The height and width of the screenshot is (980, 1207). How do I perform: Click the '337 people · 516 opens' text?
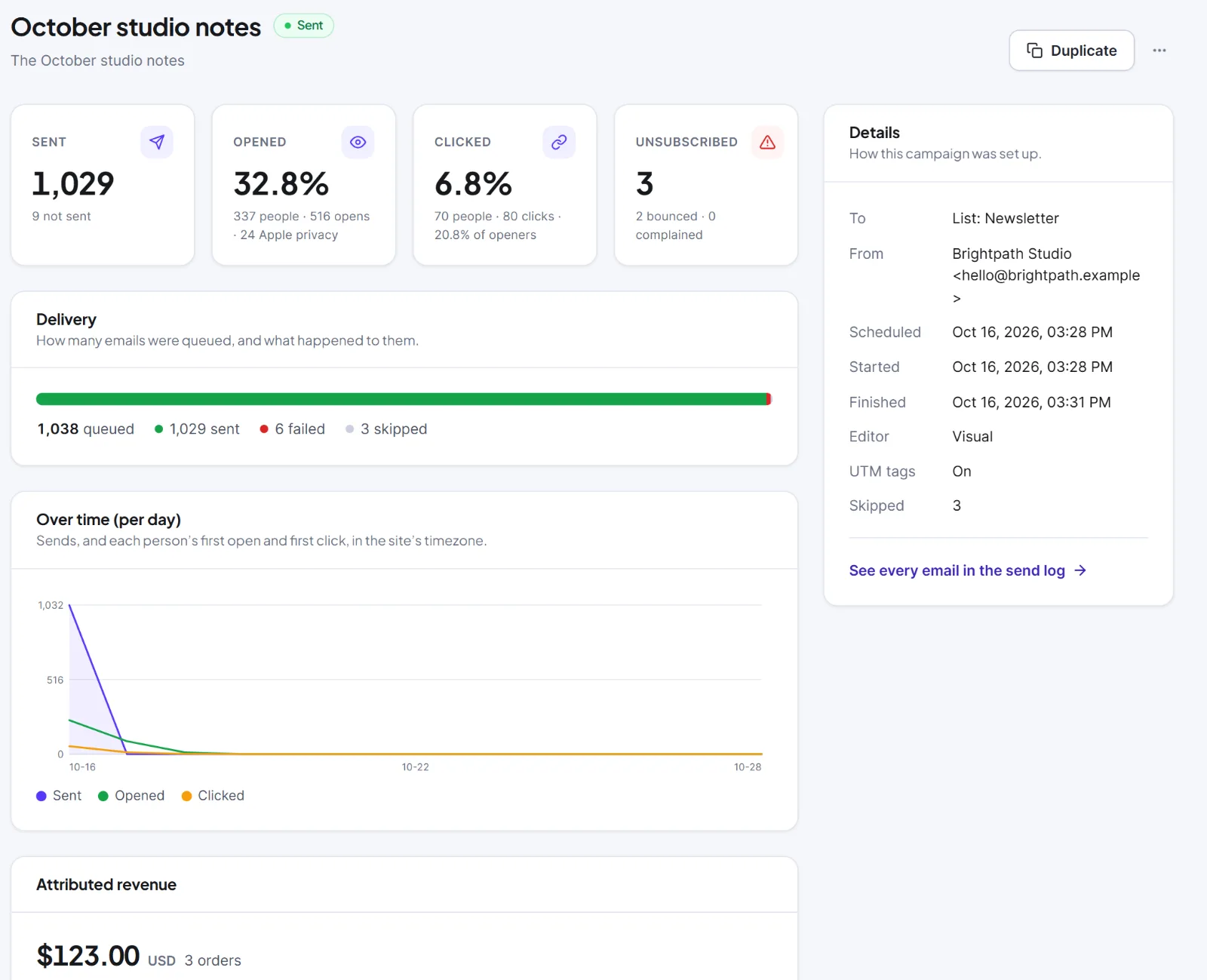301,217
